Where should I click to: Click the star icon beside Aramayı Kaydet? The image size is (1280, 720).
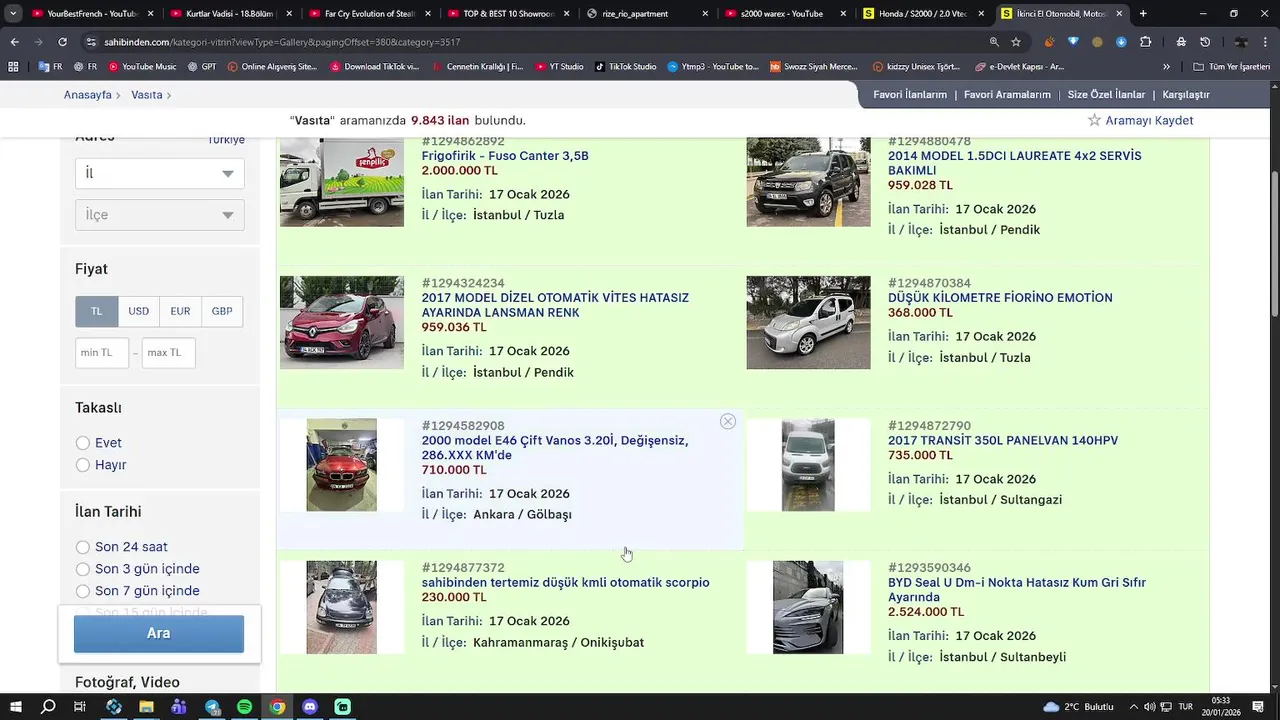click(1094, 120)
